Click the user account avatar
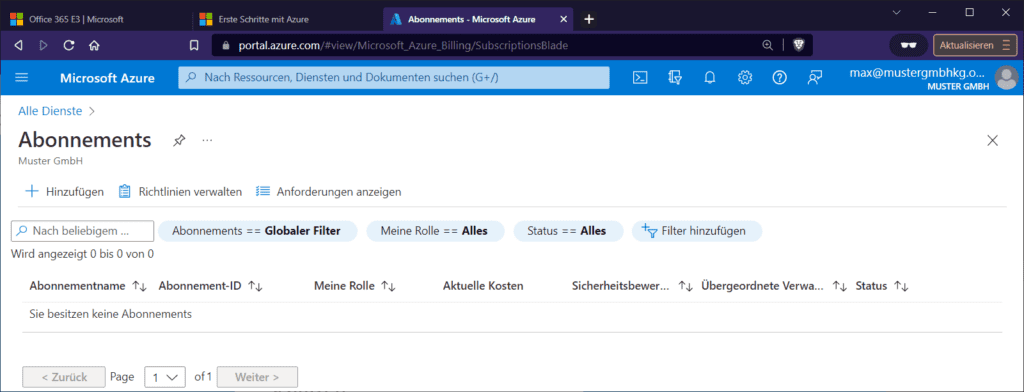The image size is (1024, 392). tap(1006, 78)
